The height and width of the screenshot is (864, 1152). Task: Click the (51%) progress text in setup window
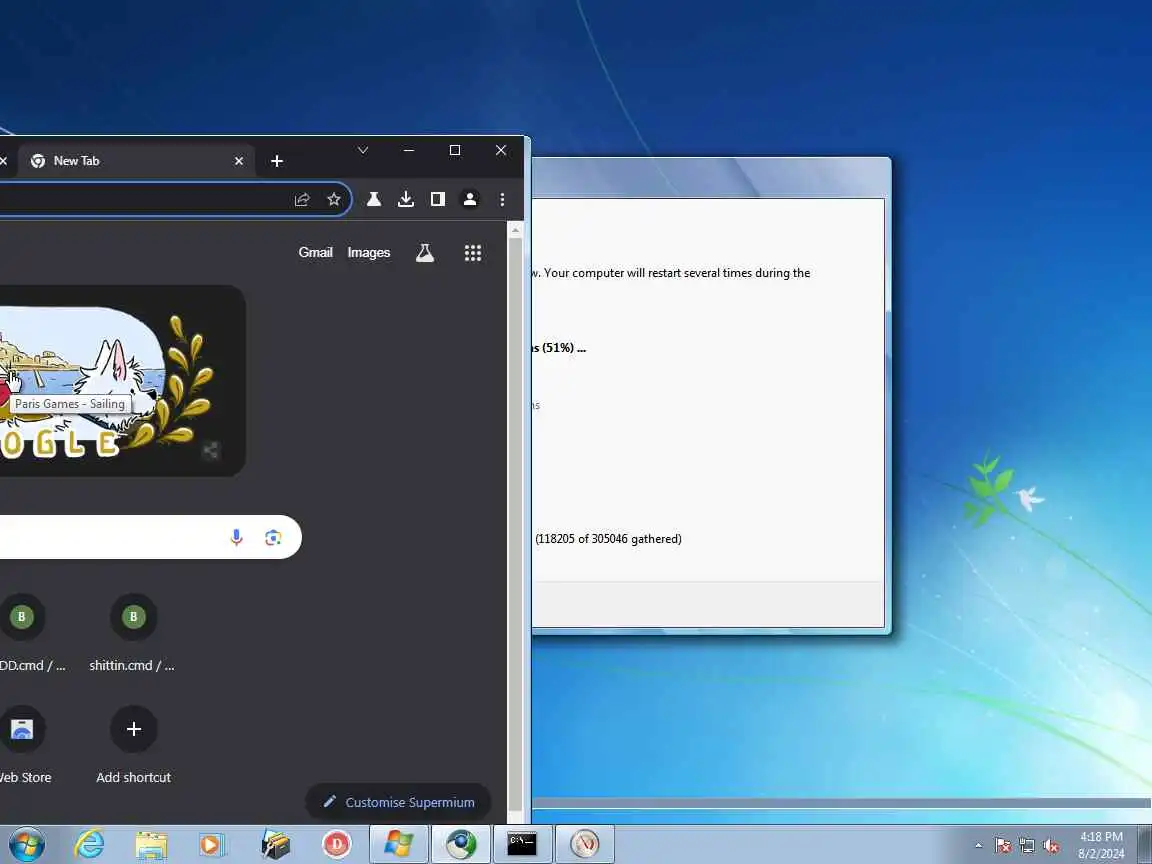[x=558, y=348]
